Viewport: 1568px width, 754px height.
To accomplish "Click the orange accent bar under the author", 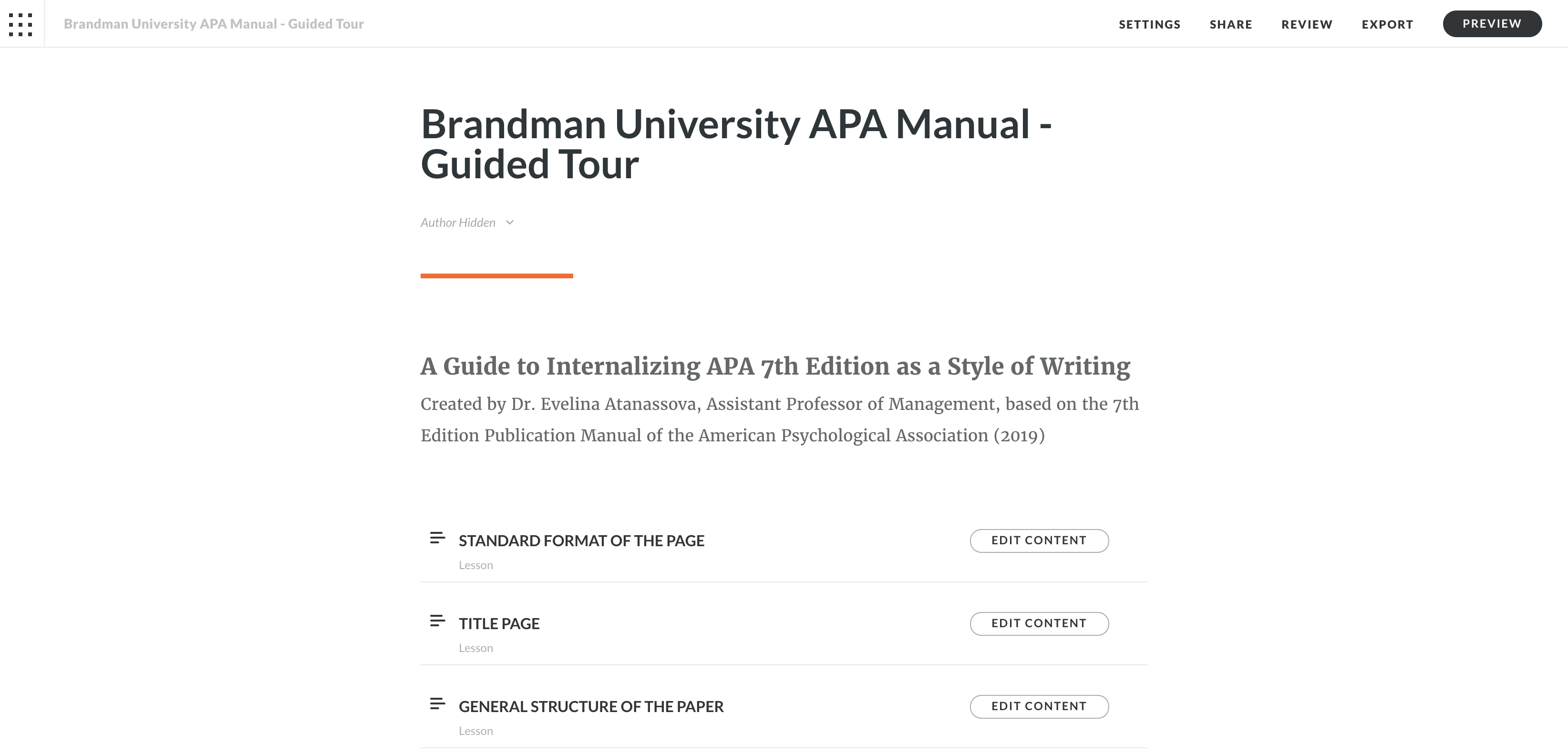I will [497, 275].
